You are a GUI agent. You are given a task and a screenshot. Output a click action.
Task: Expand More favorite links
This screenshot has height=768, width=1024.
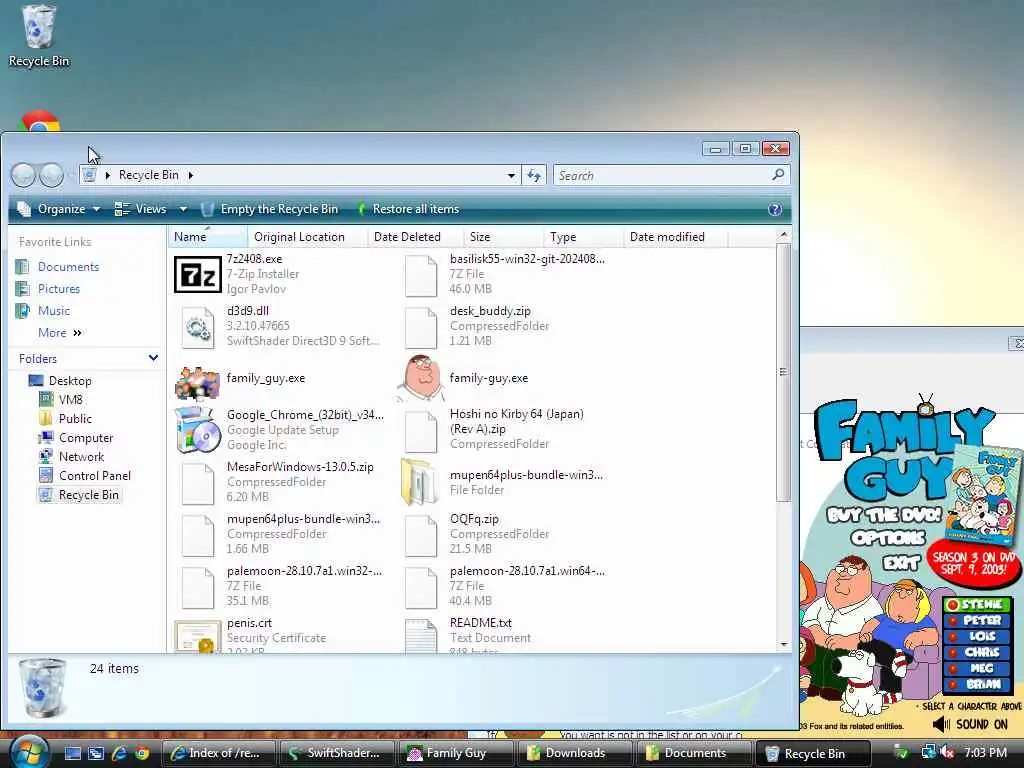pos(60,332)
